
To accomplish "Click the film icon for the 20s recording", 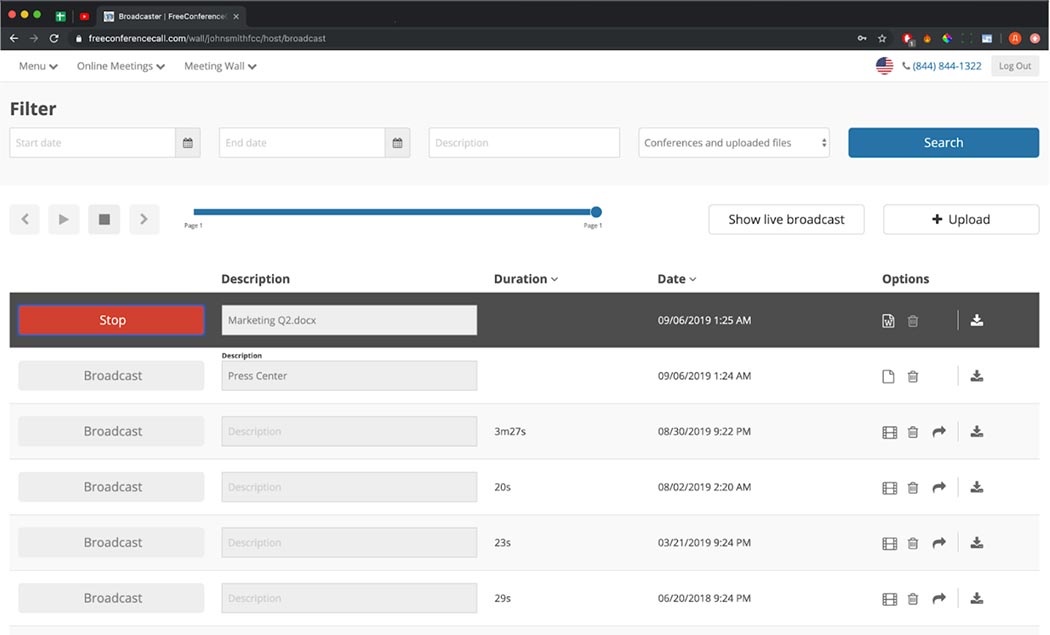I will pos(889,487).
